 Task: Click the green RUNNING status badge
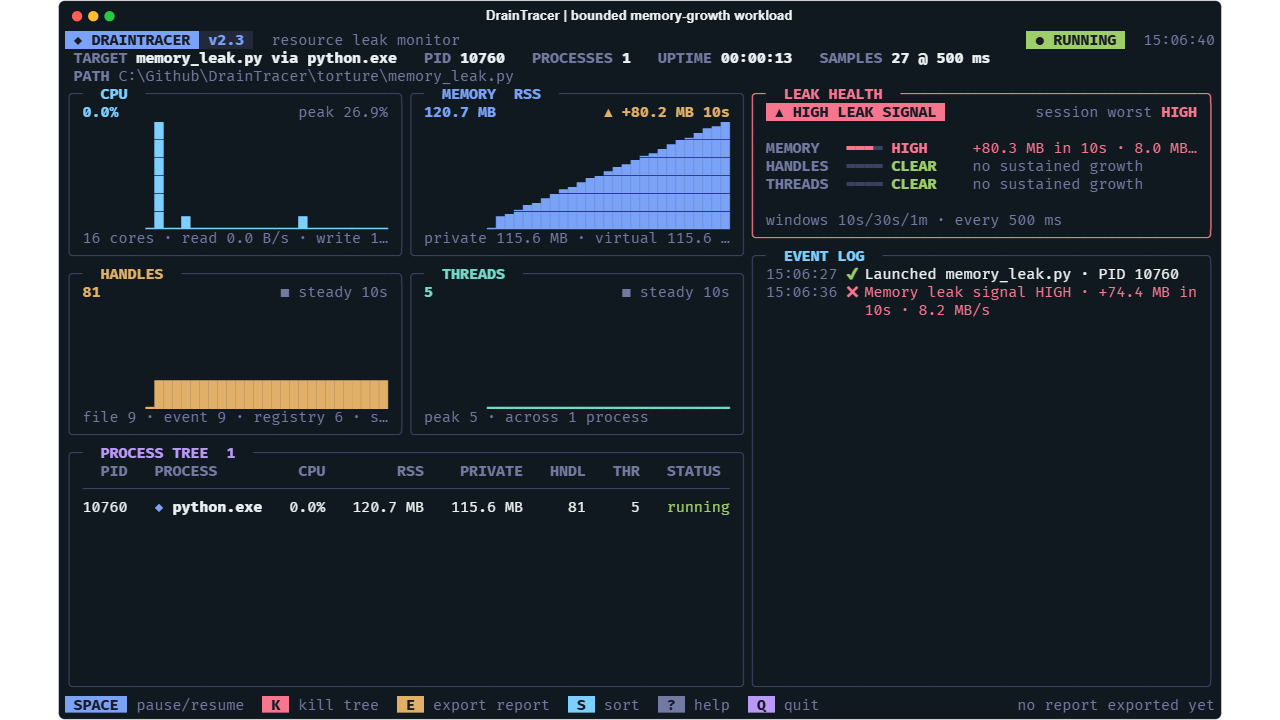pos(1075,40)
